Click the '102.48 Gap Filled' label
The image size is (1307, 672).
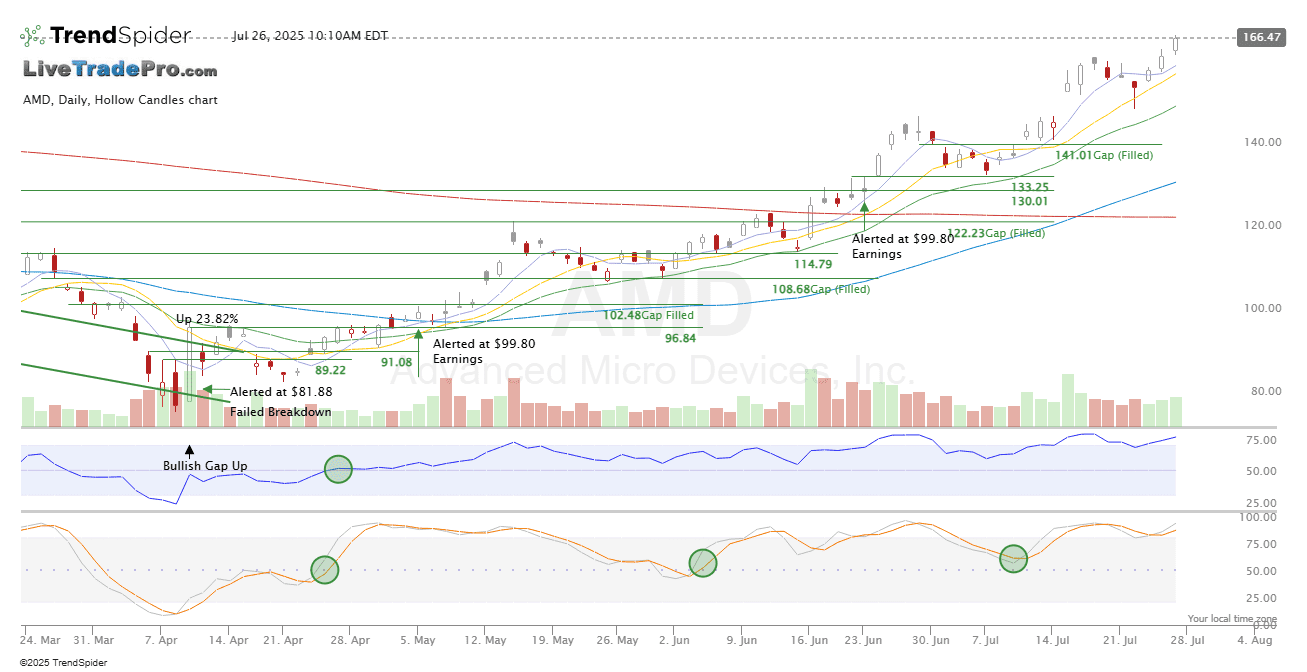point(648,315)
